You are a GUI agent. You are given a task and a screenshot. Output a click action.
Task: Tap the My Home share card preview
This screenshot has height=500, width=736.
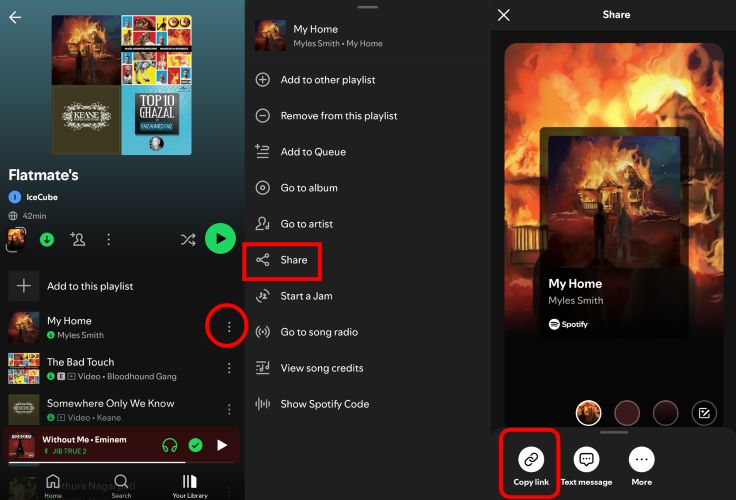[x=614, y=235]
